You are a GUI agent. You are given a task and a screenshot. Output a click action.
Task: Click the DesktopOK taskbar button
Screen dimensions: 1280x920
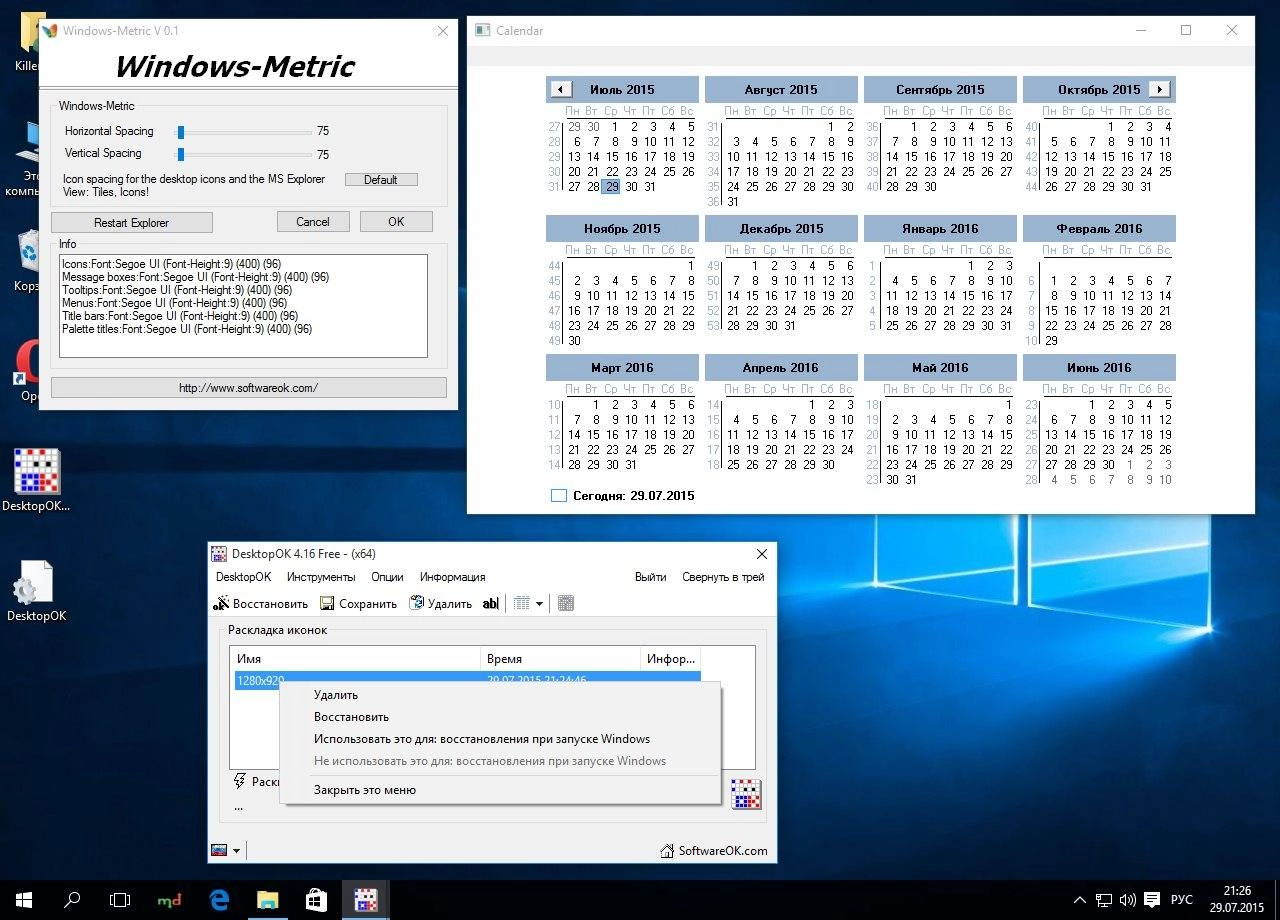coord(365,900)
